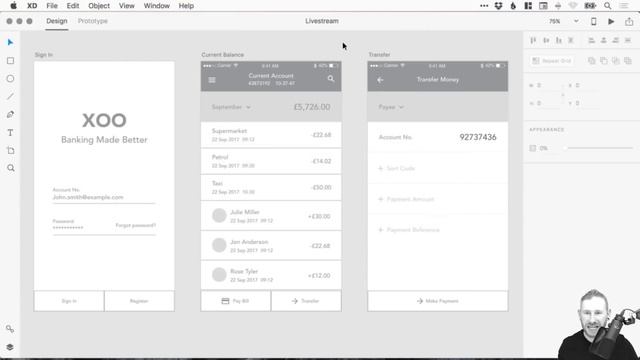Select the Line tool
This screenshot has height=360, width=640.
[x=10, y=96]
